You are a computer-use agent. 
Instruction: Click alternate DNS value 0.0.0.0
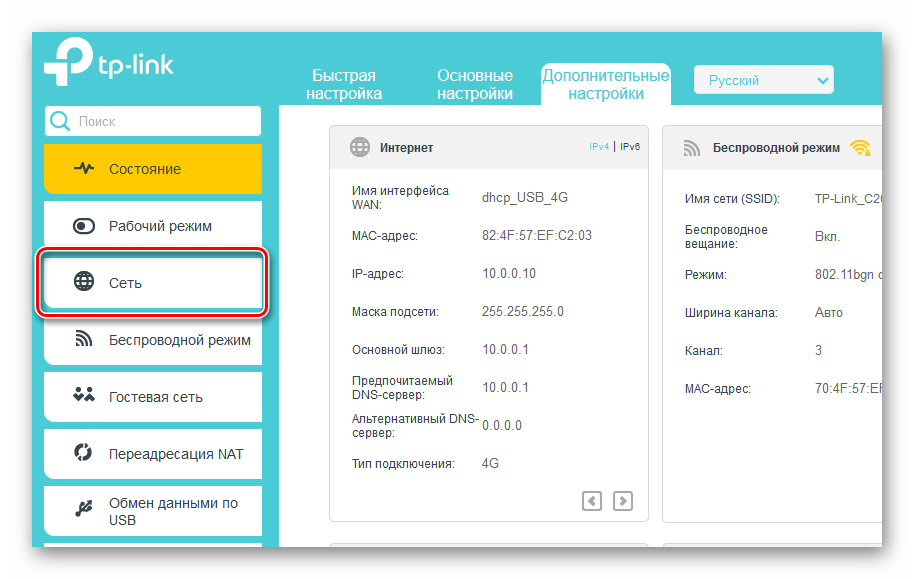click(x=501, y=425)
